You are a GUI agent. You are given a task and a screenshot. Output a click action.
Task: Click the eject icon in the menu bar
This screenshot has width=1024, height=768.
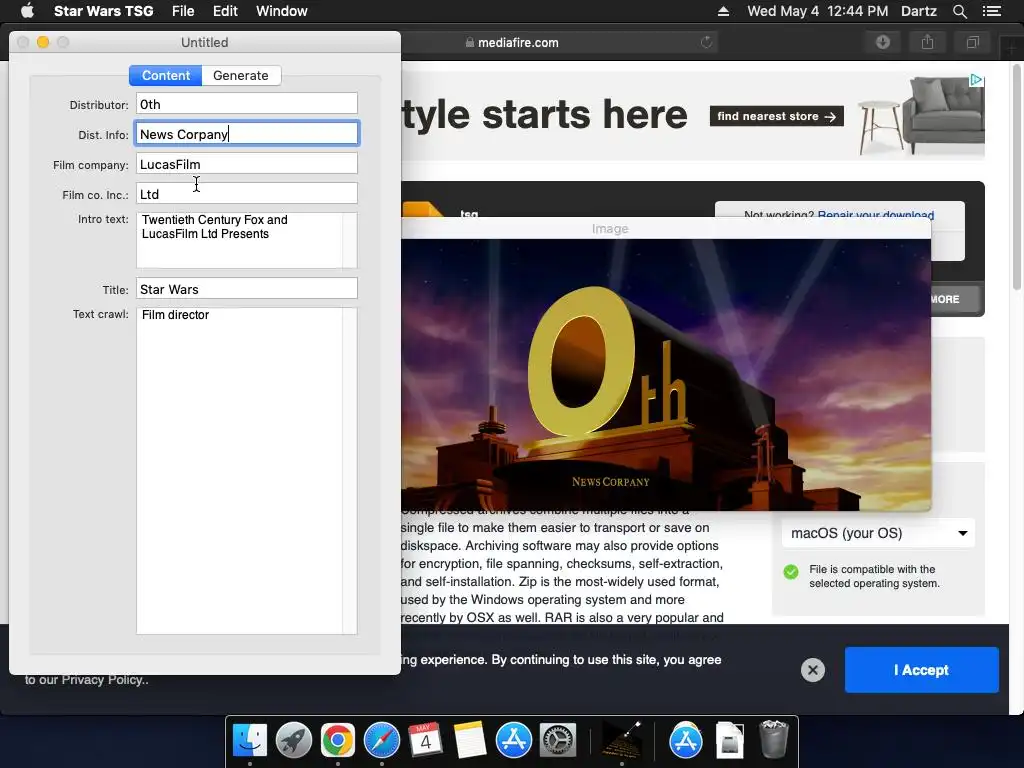[x=723, y=11]
